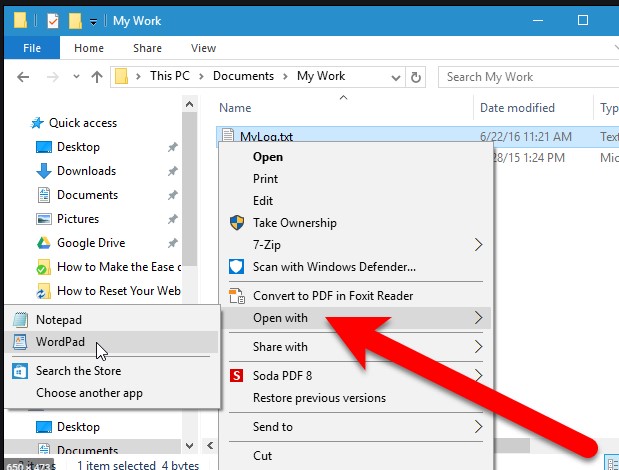The width and height of the screenshot is (619, 470).
Task: Click My Work in the address bar
Action: (321, 76)
